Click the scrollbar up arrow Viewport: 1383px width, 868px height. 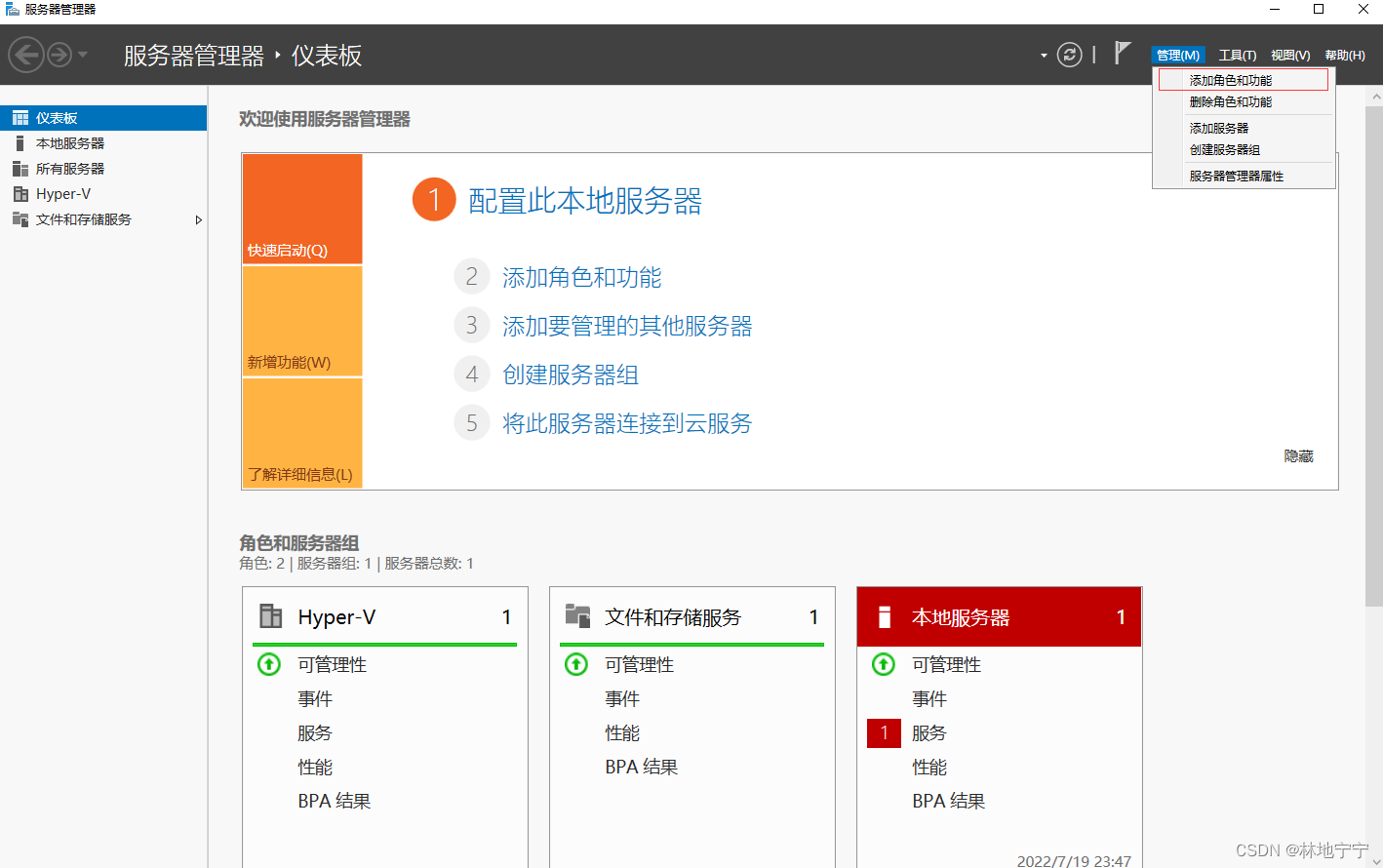click(1374, 97)
